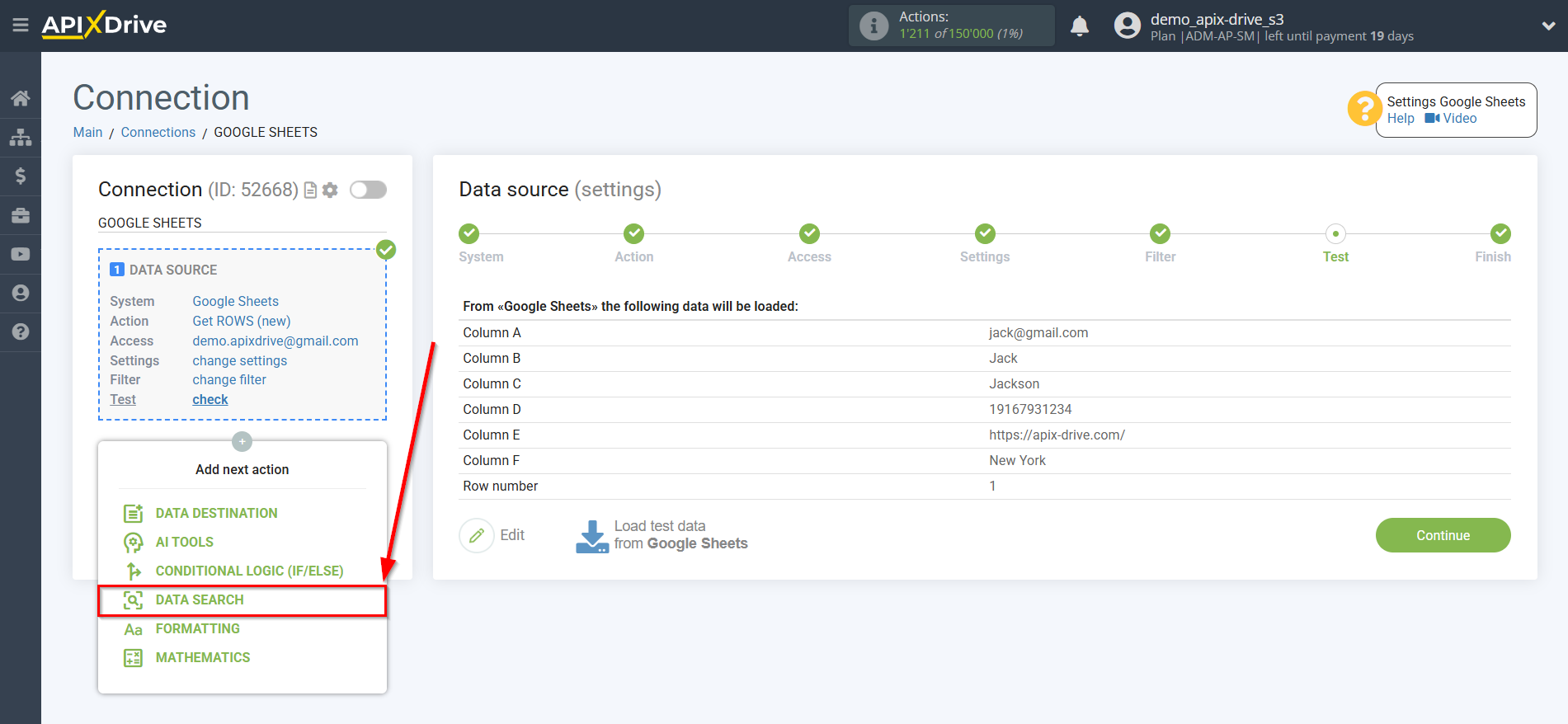Screen dimensions: 1568x724
Task: Click the load test data download icon
Action: tap(592, 536)
